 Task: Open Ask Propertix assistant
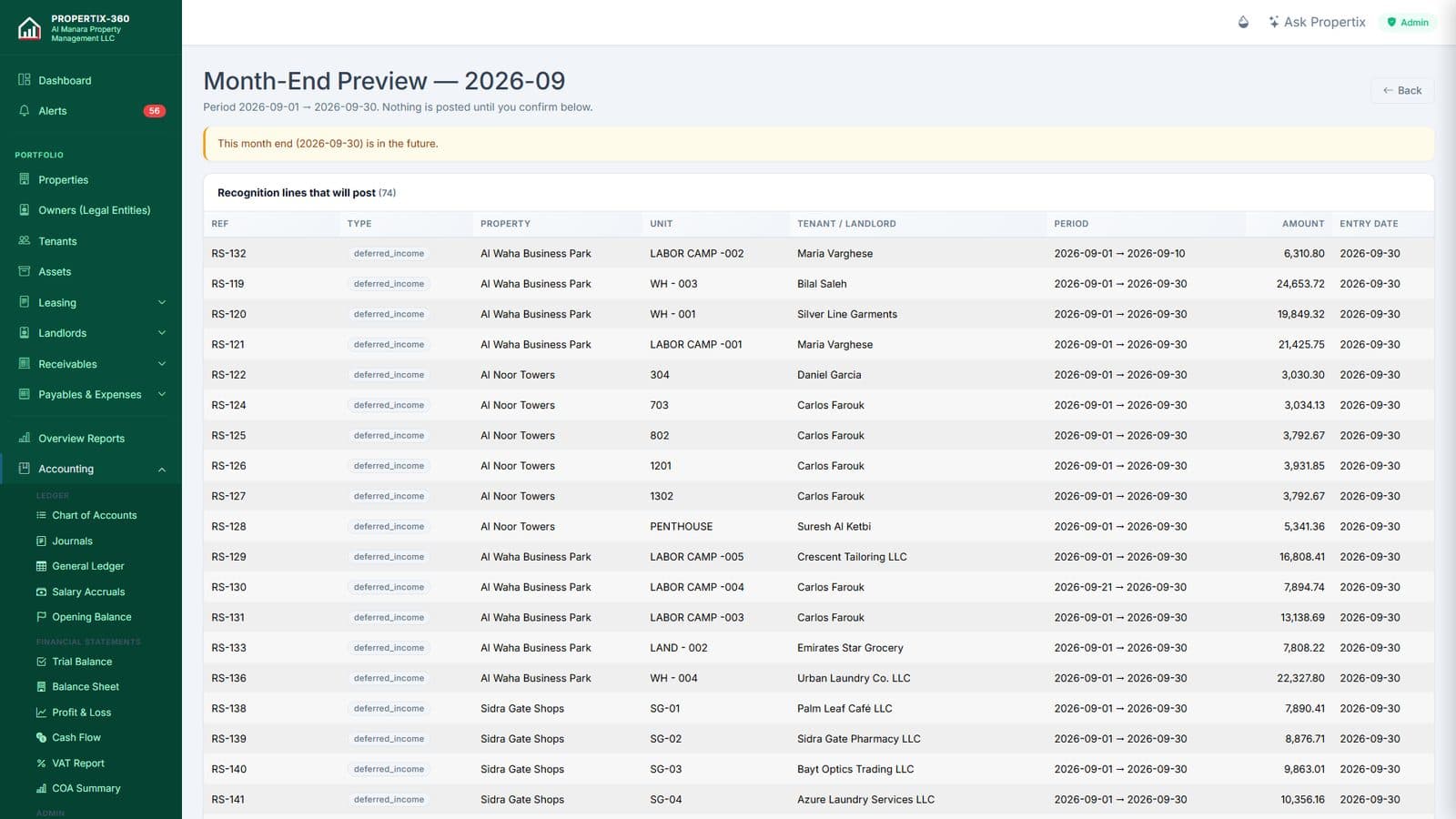pos(1317,22)
